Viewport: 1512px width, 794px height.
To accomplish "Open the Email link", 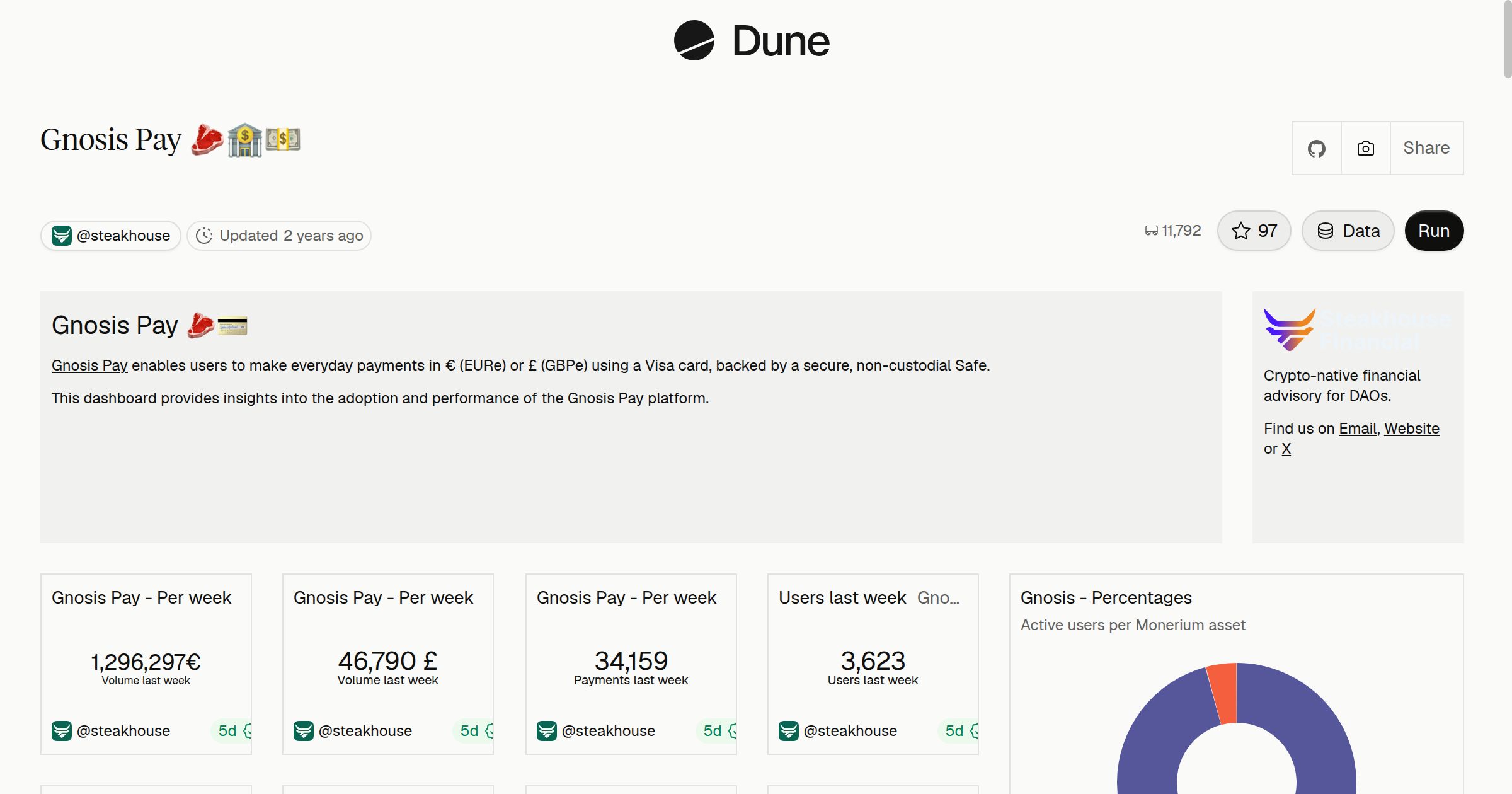I will (1358, 429).
